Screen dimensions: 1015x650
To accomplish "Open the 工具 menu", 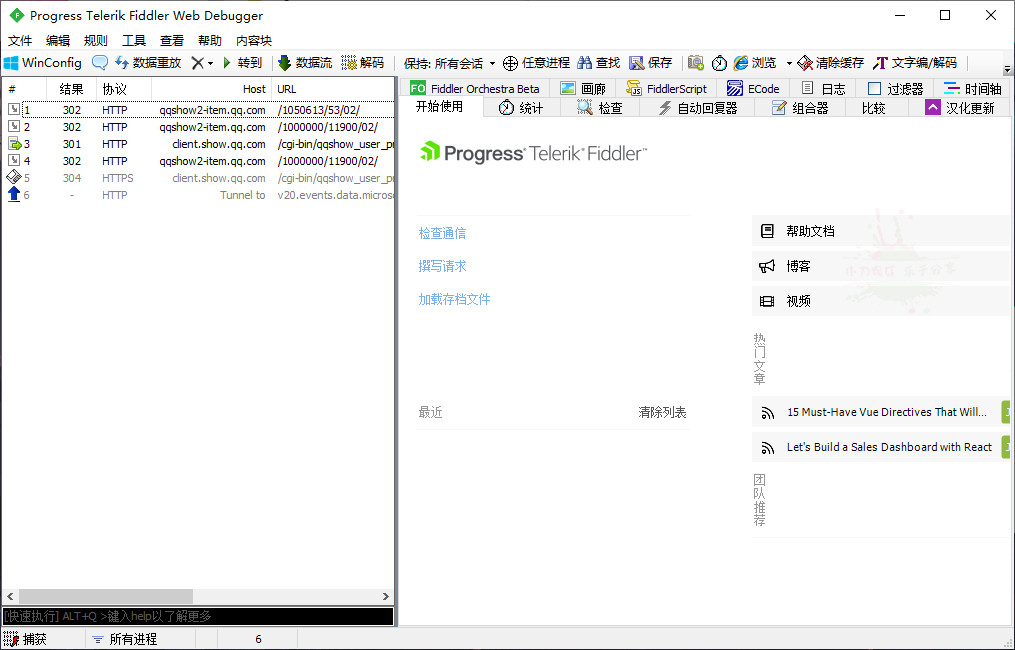I will point(134,41).
